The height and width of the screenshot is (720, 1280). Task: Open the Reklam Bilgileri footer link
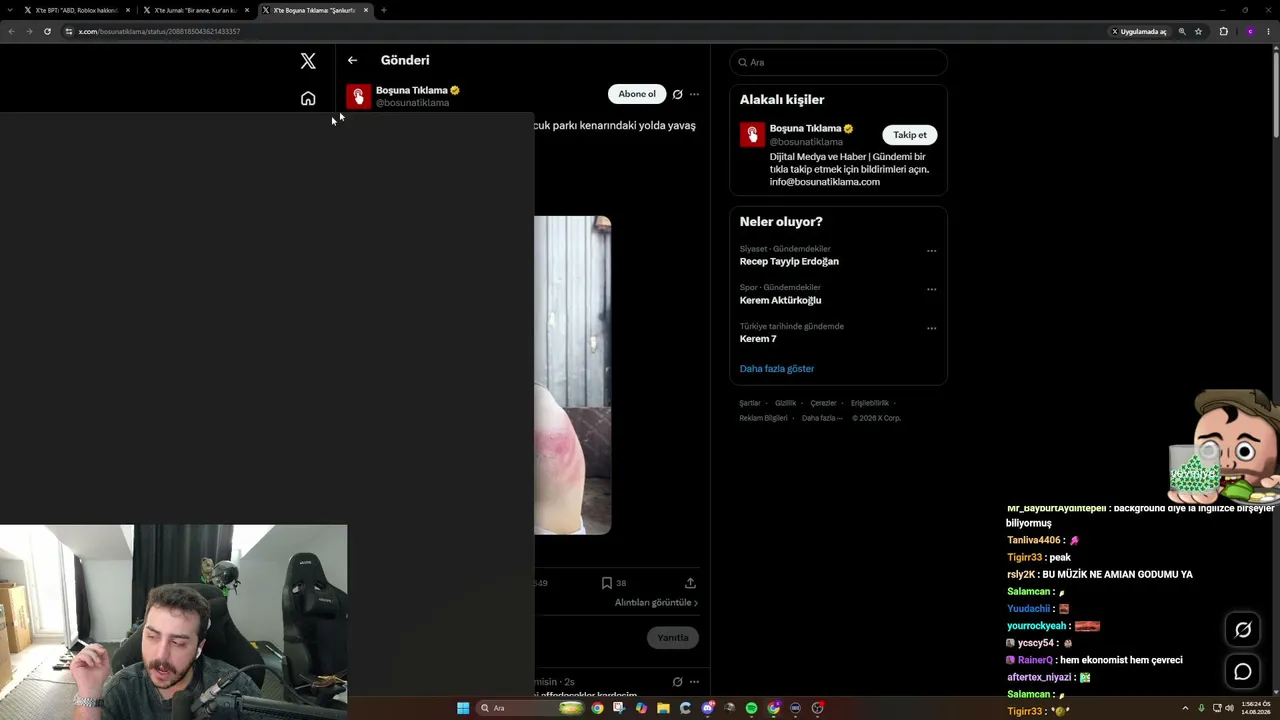coord(764,418)
